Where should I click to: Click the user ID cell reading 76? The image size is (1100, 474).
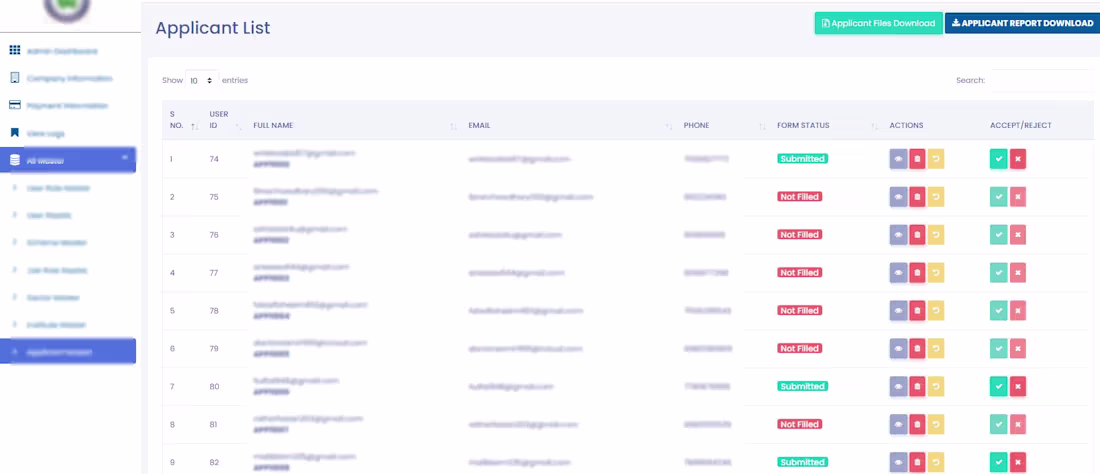tap(214, 235)
